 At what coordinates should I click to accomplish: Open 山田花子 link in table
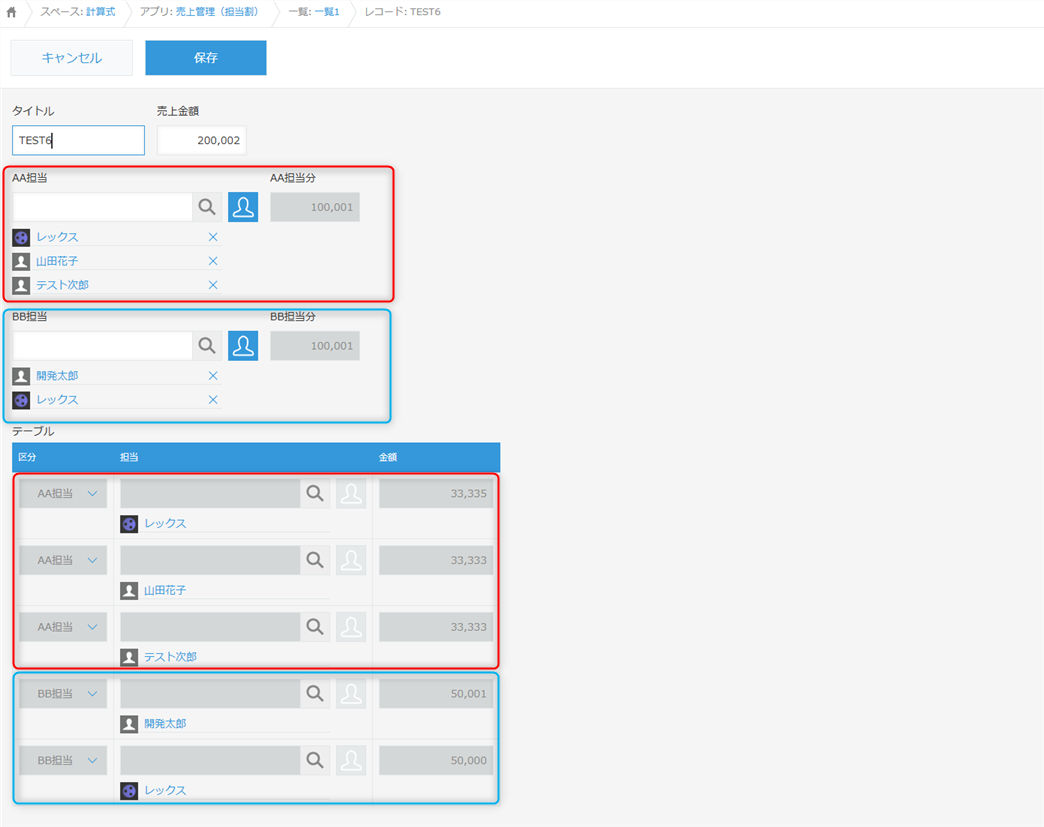[165, 590]
